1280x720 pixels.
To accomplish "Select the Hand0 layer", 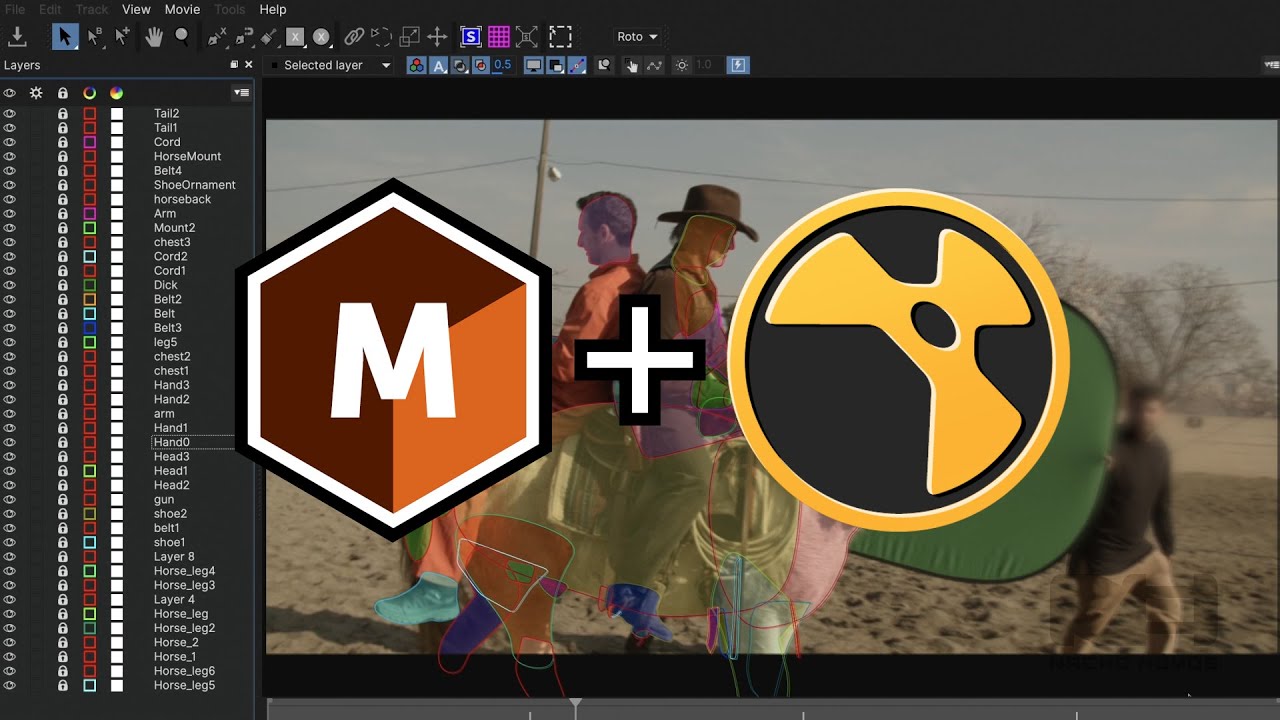I will (x=172, y=442).
